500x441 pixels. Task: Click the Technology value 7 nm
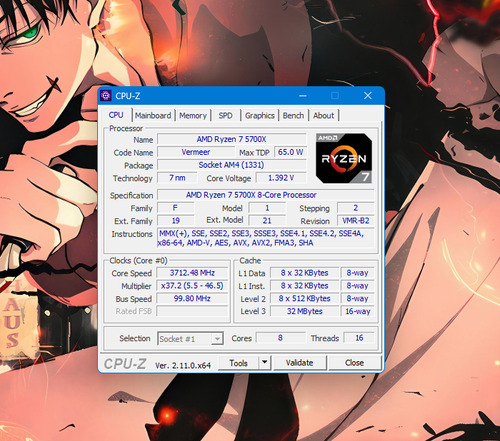[x=177, y=178]
